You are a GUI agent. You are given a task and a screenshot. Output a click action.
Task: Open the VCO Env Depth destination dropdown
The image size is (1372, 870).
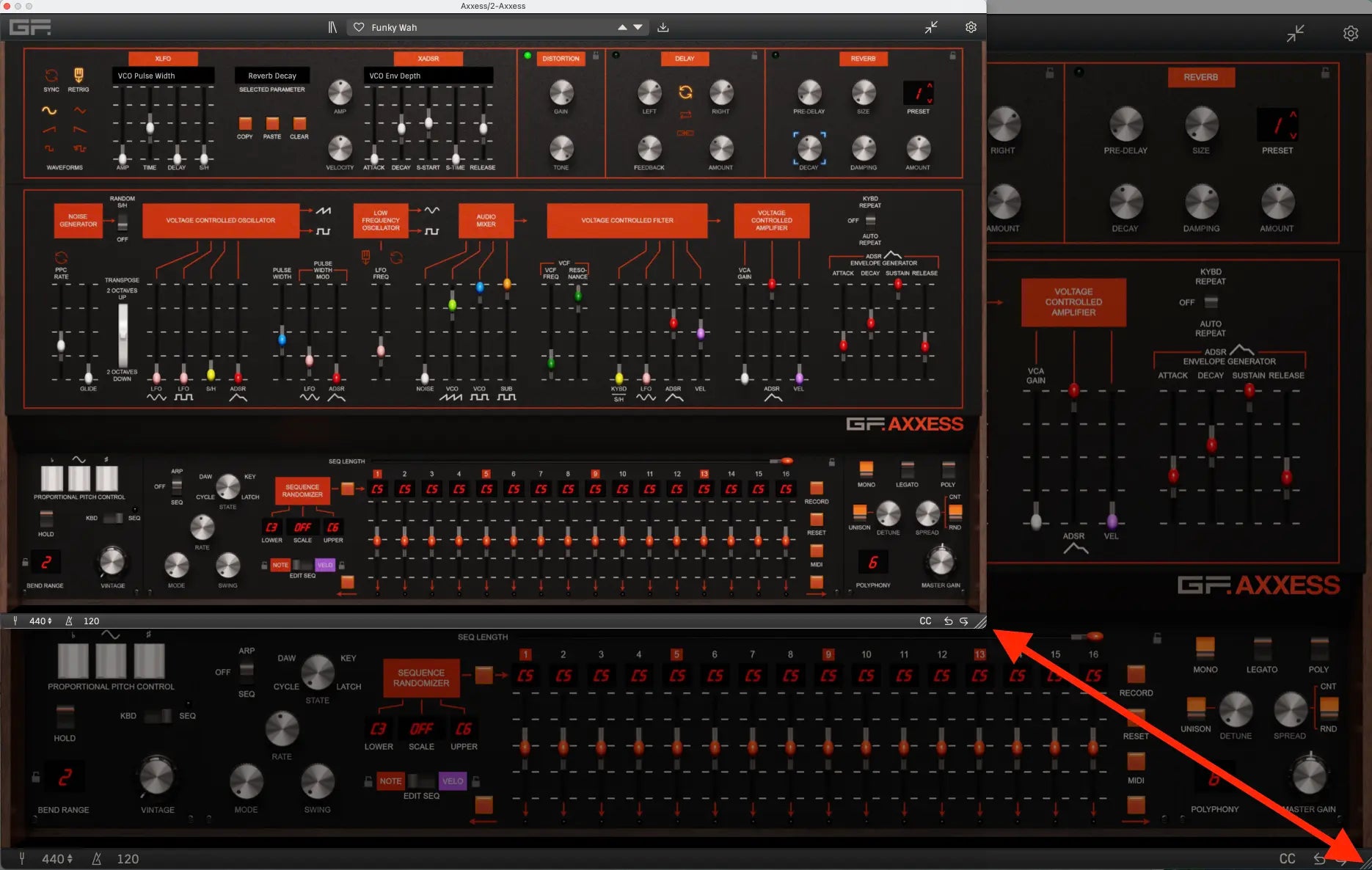pyautogui.click(x=428, y=76)
